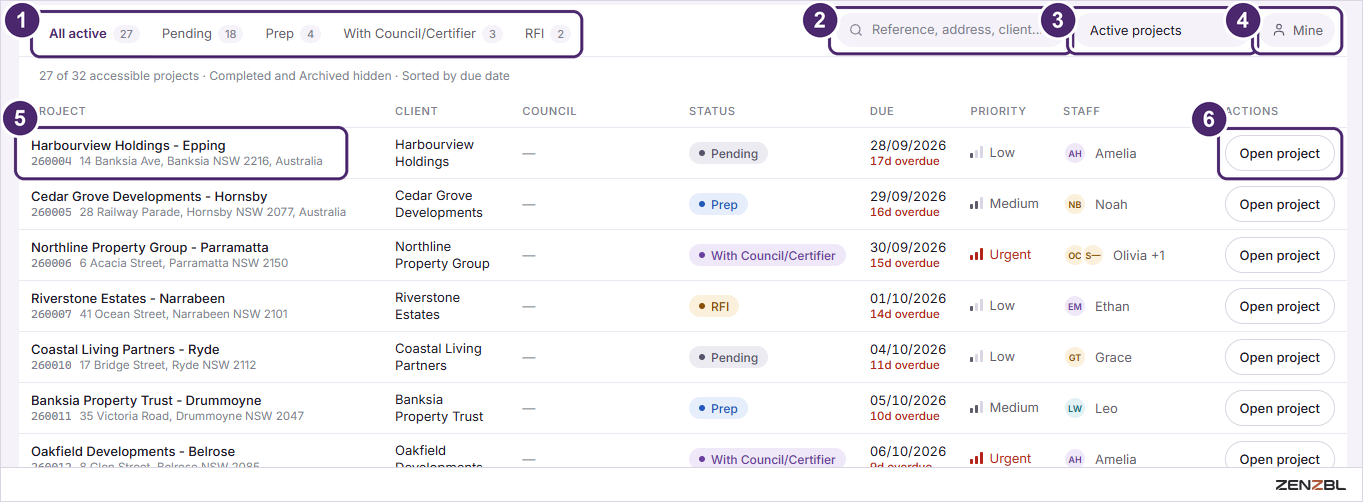Image resolution: width=1363 pixels, height=502 pixels.
Task: Click the Pending status badge in Harbourview row
Action: coord(728,154)
